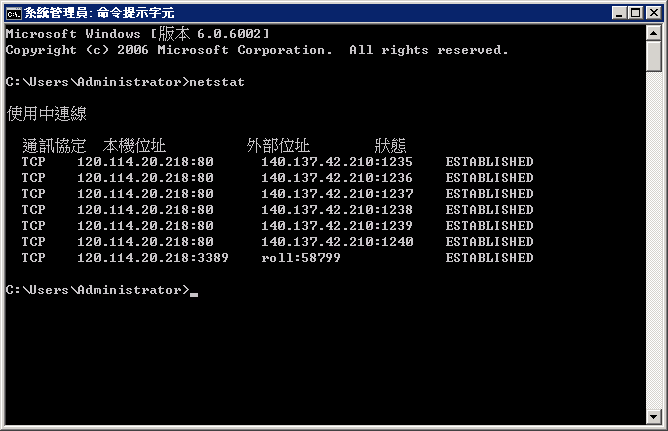The width and height of the screenshot is (668, 431).
Task: Click the 本機位址 column header
Action: click(x=134, y=146)
